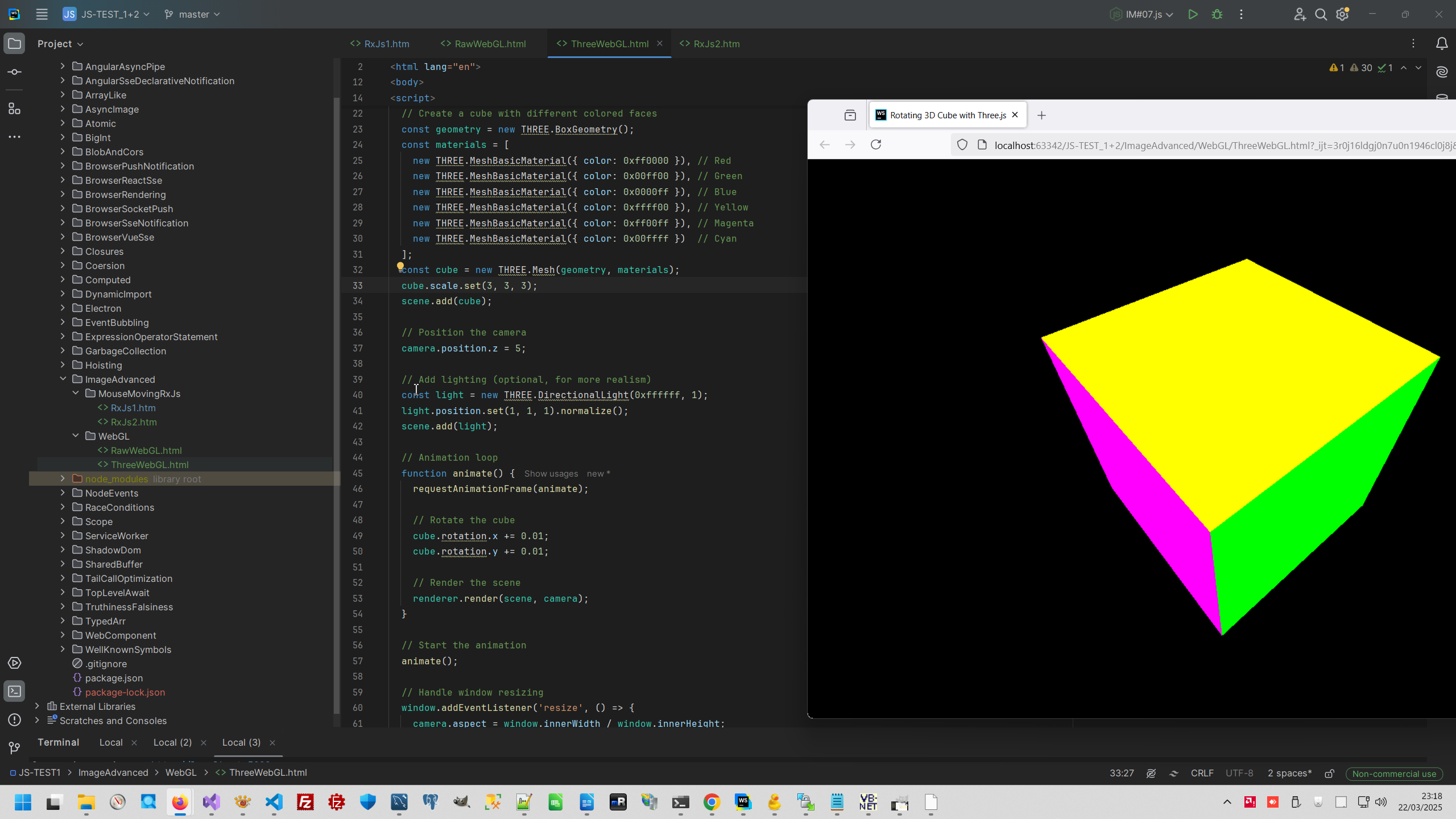Toggle read-only lock icon in status bar
Viewport: 1456px width, 819px height.
tap(1330, 773)
